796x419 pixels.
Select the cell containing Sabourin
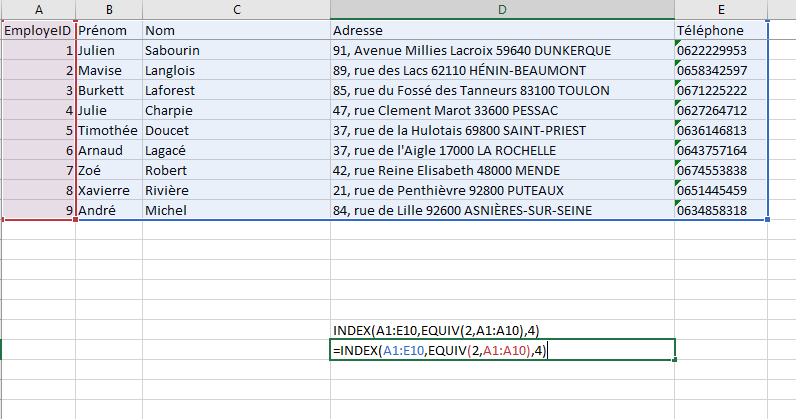point(237,50)
